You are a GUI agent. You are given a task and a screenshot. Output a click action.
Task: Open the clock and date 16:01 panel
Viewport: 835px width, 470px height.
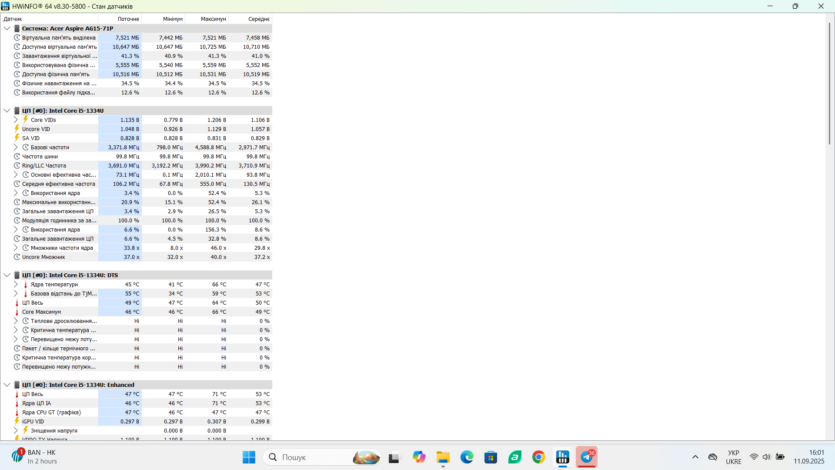(x=809, y=457)
